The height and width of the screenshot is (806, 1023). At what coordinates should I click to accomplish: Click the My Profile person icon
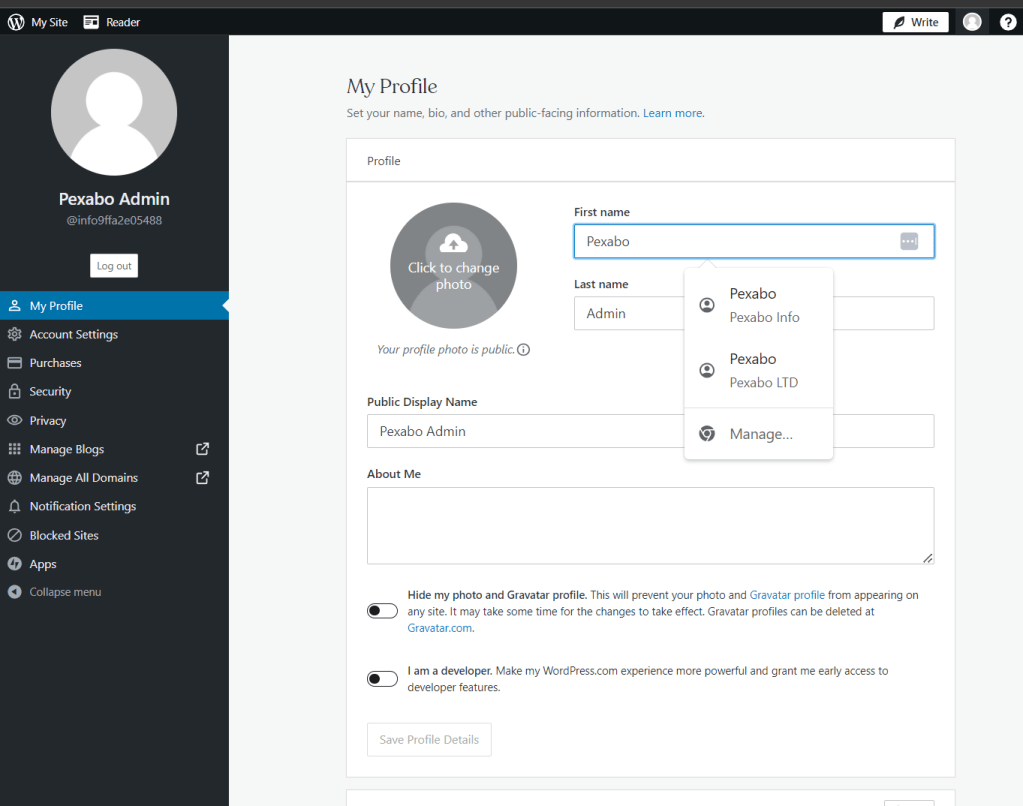[14, 305]
